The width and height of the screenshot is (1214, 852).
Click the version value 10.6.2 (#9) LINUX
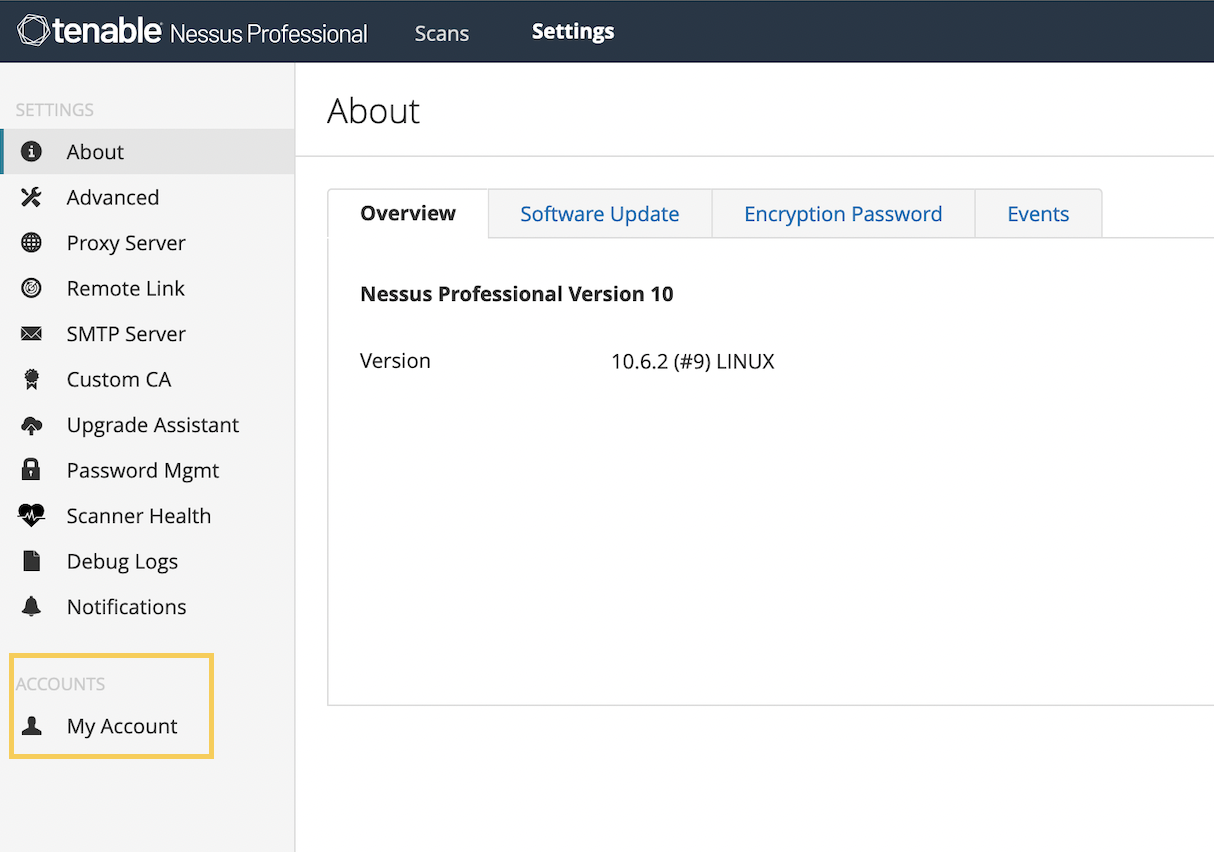(x=693, y=361)
